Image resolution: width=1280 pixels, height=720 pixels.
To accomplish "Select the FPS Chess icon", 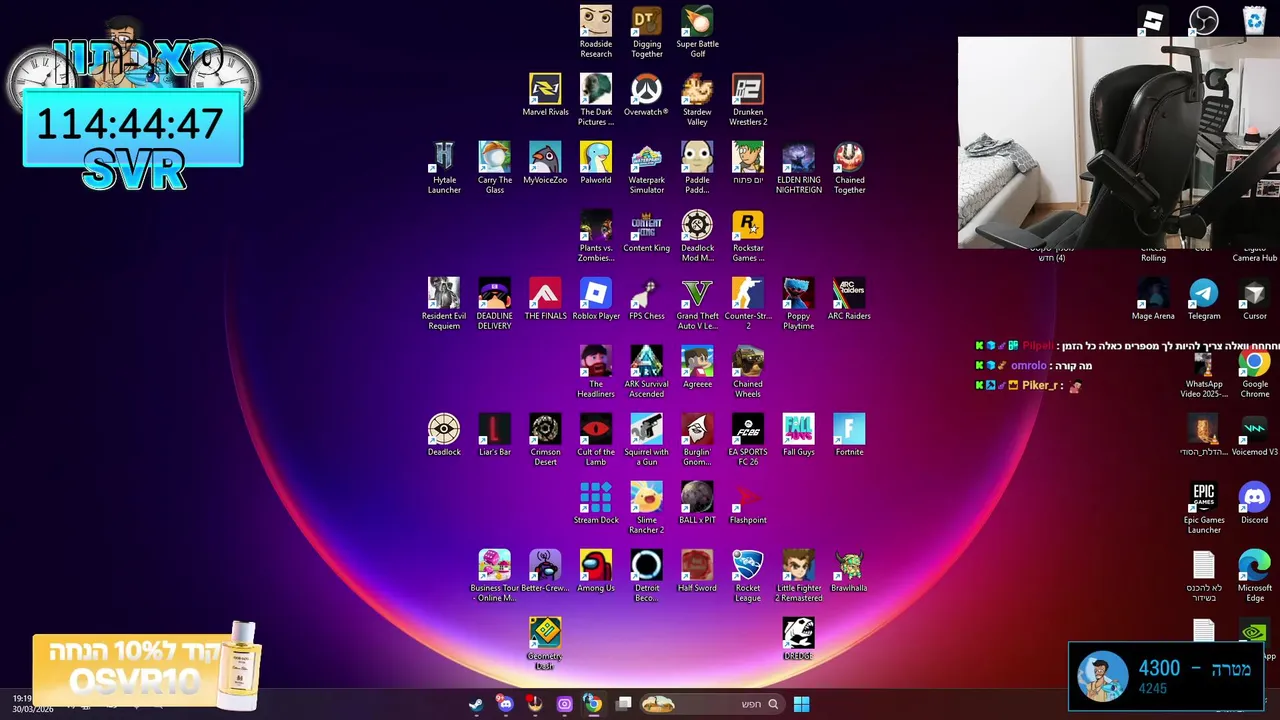I will click(x=647, y=293).
